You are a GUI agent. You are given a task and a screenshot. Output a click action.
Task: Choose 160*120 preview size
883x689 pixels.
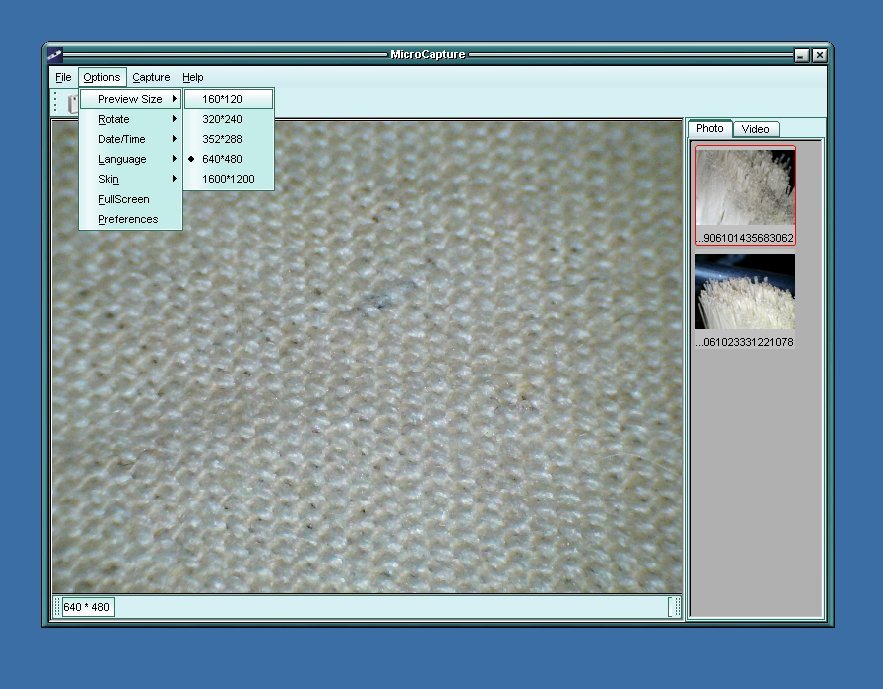click(222, 99)
